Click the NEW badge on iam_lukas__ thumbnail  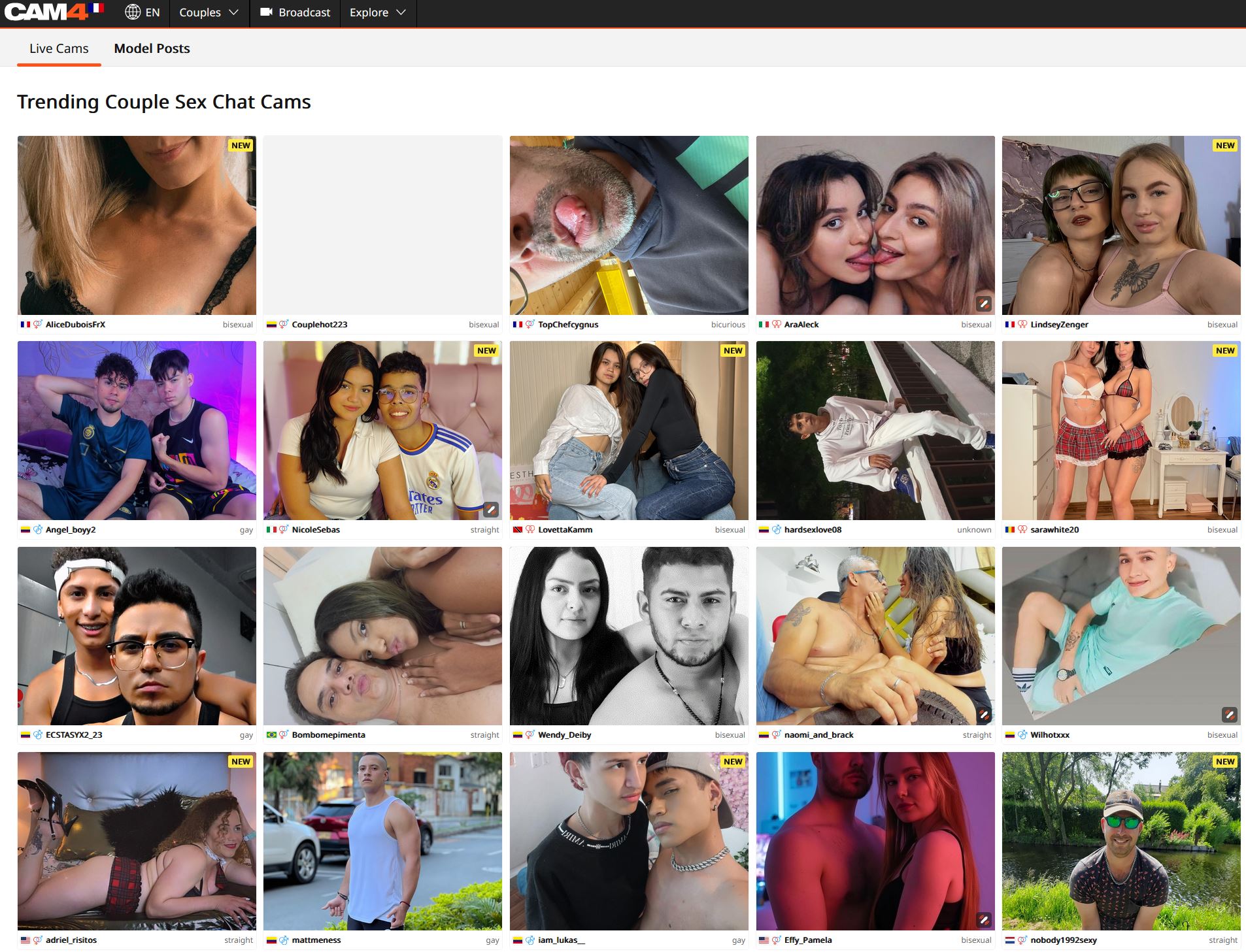(x=733, y=762)
